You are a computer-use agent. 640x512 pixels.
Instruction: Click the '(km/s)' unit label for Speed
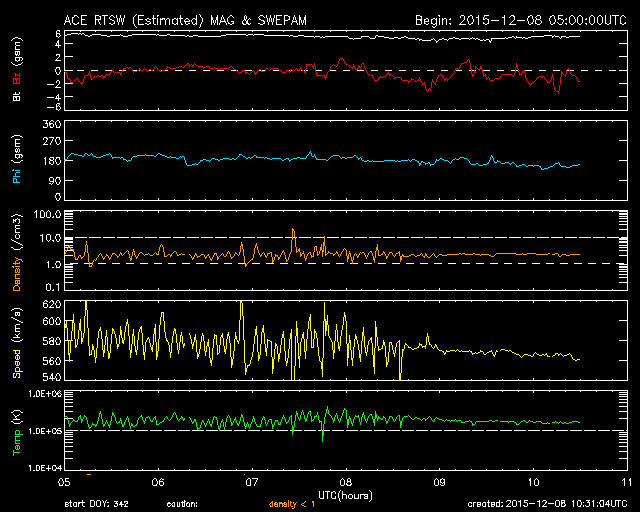click(18, 325)
